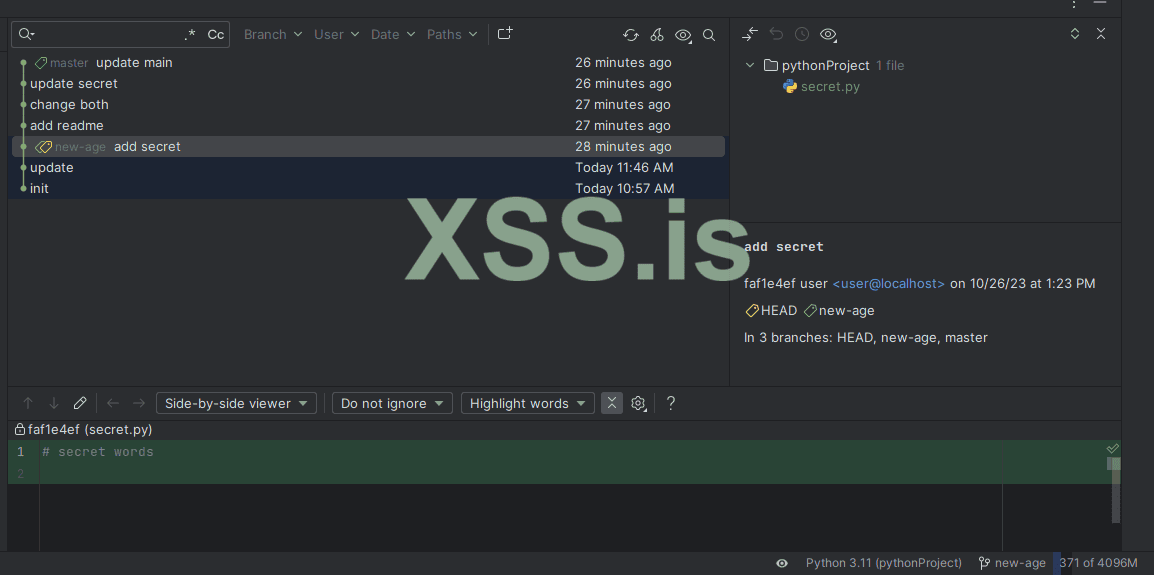Open the new-age branch widget
Screen dimensions: 1154x575
[x=1012, y=563]
